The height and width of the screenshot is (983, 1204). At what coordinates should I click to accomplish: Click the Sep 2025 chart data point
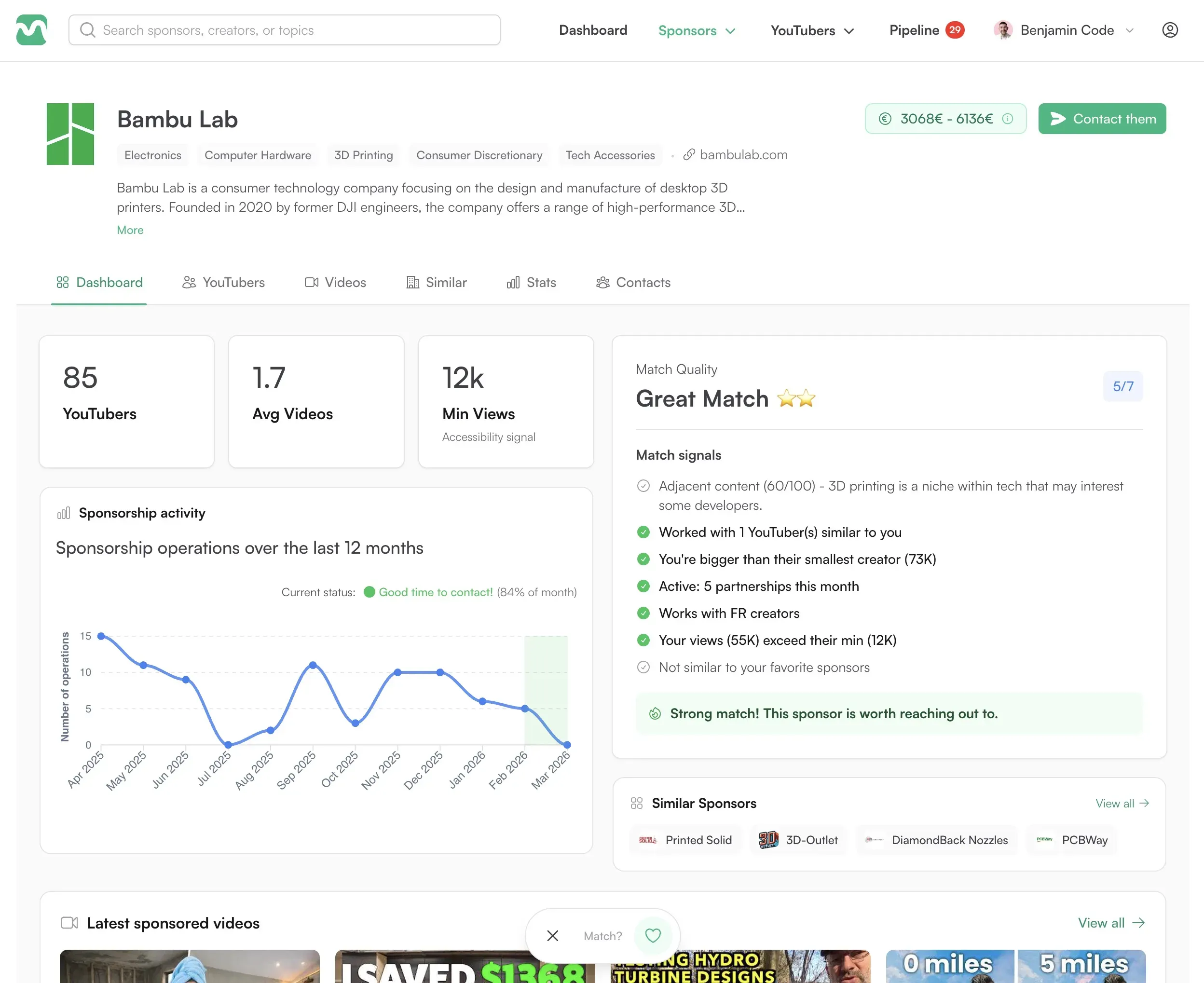[x=313, y=665]
